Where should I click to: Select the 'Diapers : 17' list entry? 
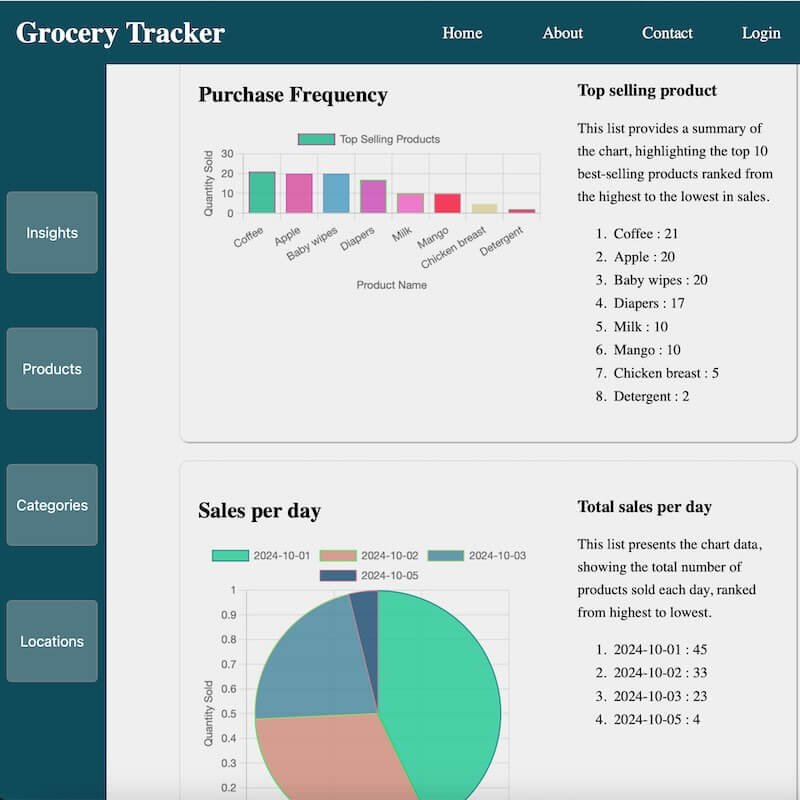click(649, 303)
